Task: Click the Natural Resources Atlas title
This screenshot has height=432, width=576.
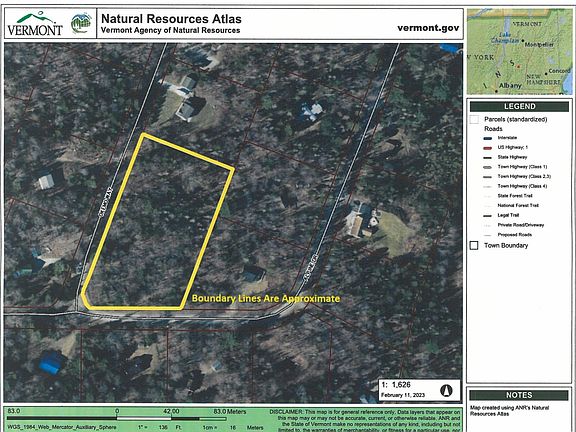Action: coord(171,18)
